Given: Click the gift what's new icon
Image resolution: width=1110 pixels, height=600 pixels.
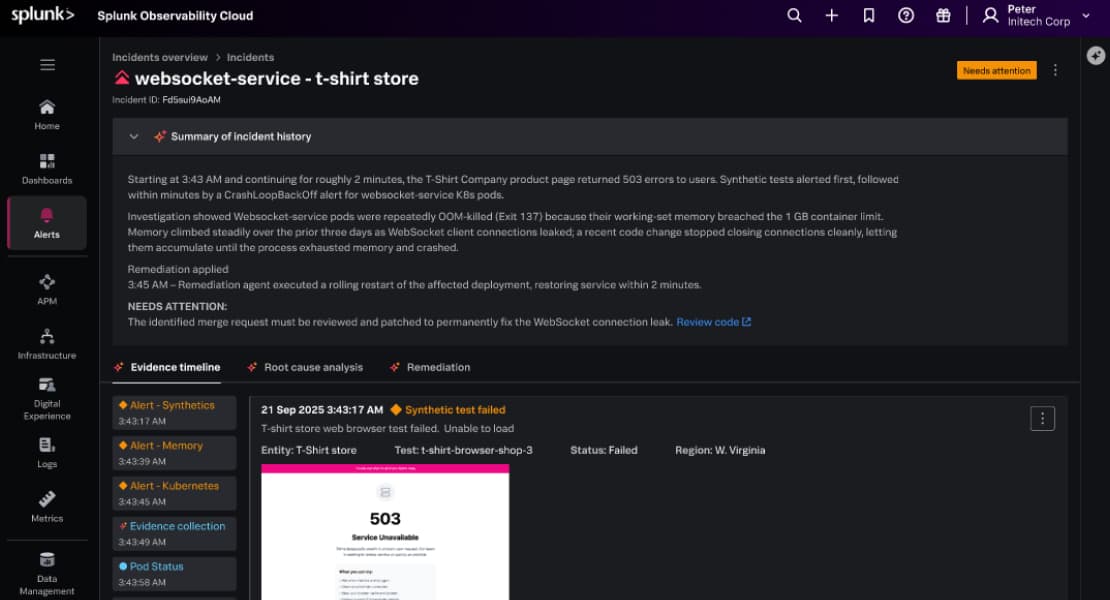Looking at the screenshot, I should [943, 16].
